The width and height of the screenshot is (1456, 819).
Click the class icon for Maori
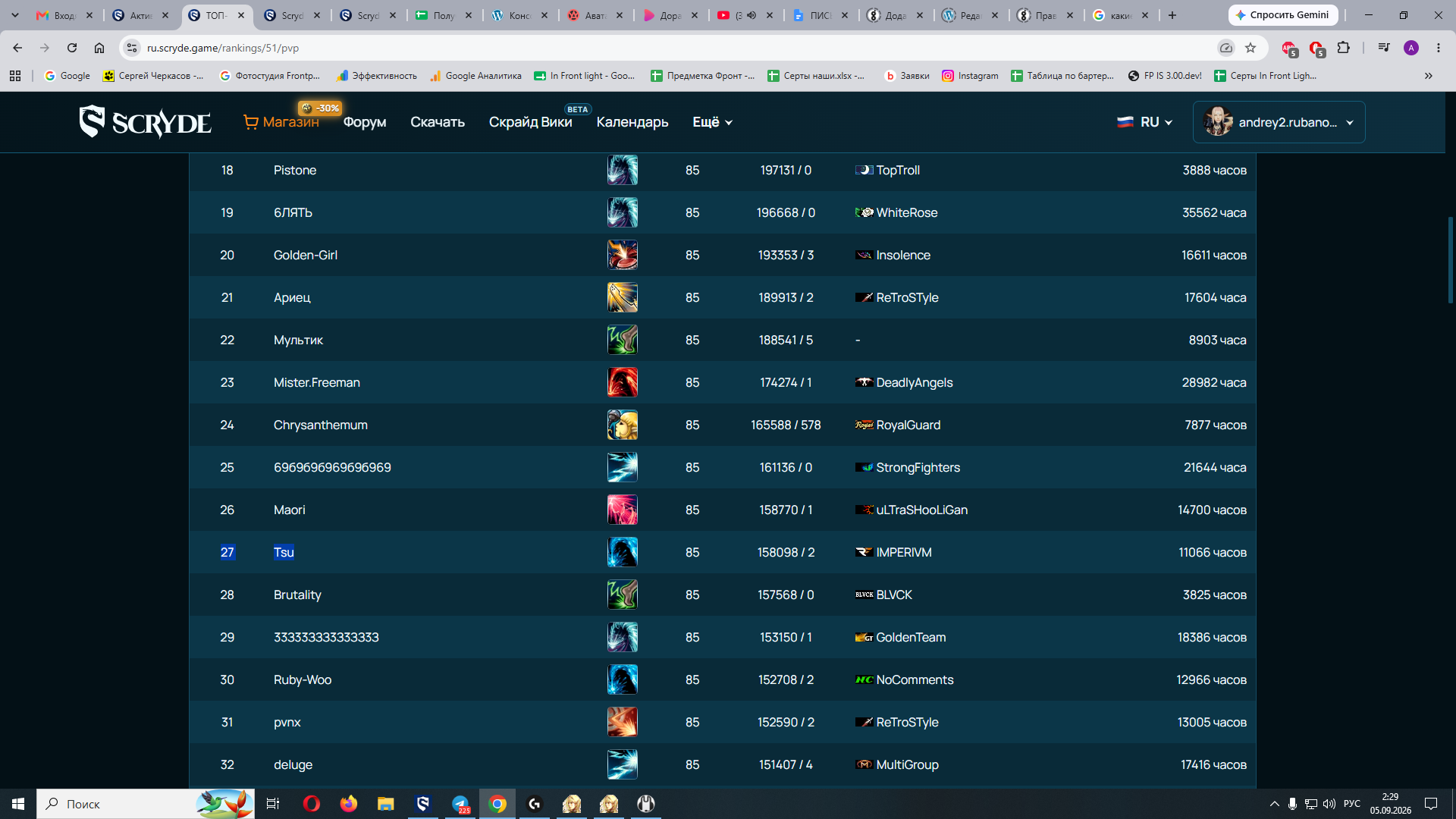623,510
